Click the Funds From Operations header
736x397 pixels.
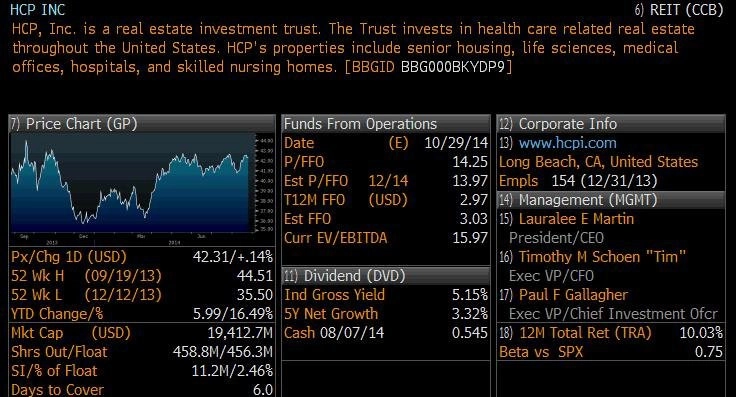[386, 124]
